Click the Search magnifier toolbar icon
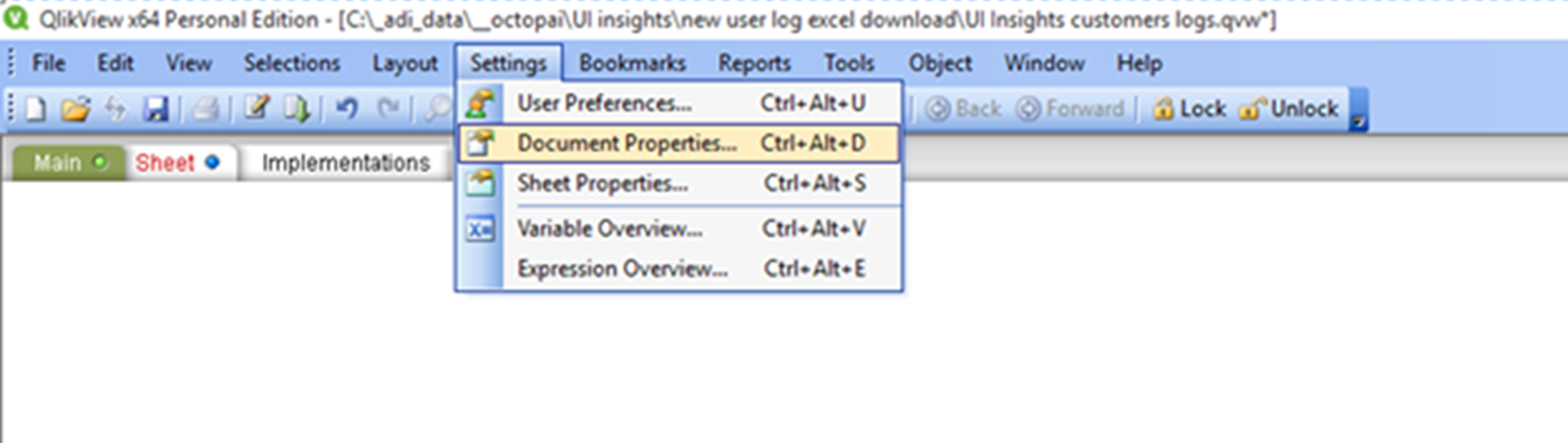The image size is (1568, 443). point(436,110)
